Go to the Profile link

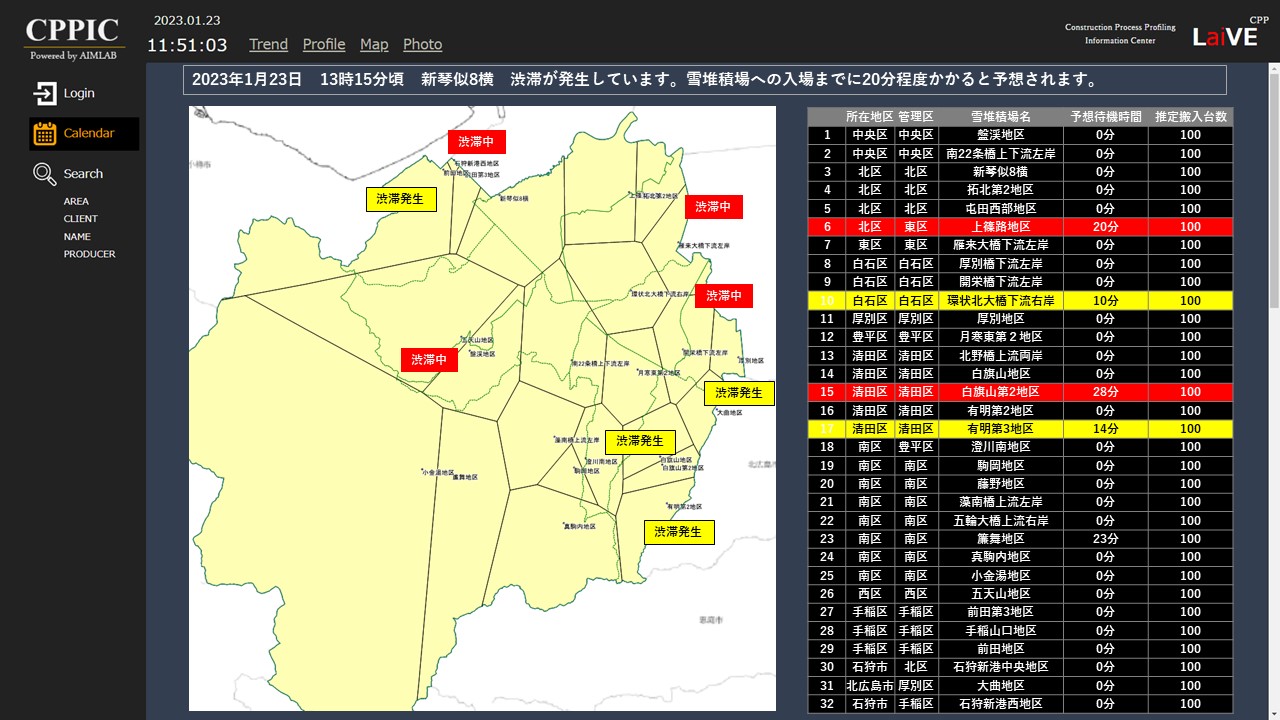(324, 44)
